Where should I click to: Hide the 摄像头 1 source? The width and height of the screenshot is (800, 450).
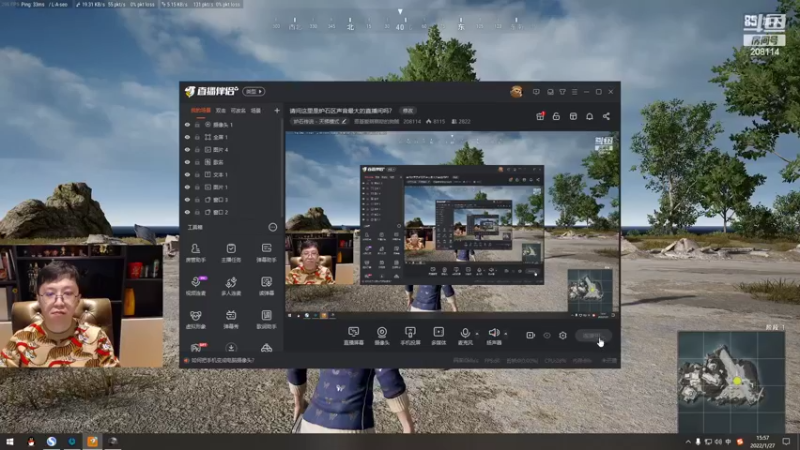(187, 124)
